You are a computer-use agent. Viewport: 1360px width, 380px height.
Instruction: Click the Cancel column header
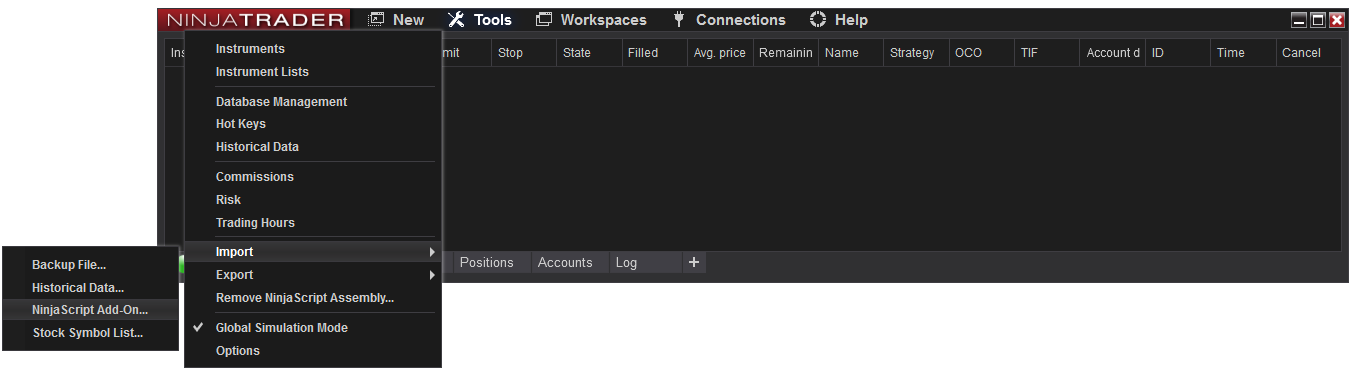(1309, 53)
